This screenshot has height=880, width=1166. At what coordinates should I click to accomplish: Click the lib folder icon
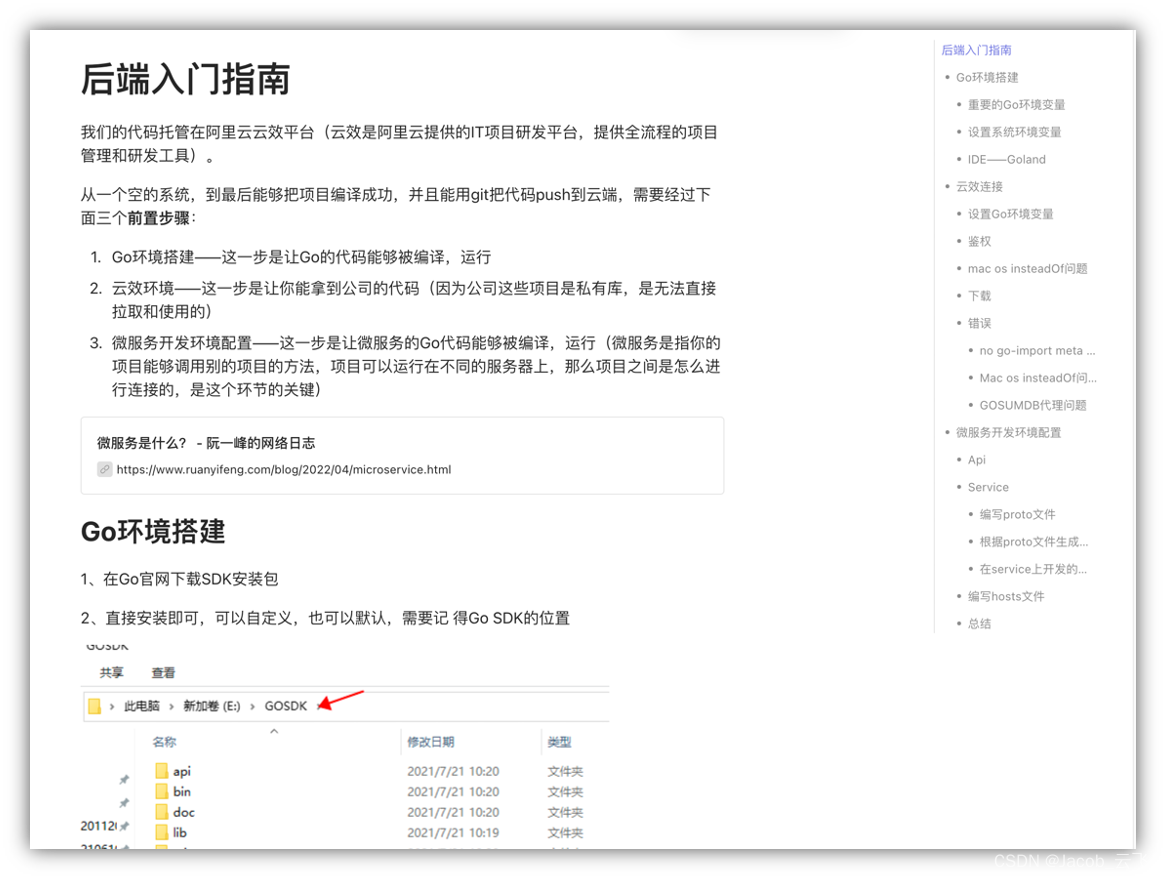(161, 832)
